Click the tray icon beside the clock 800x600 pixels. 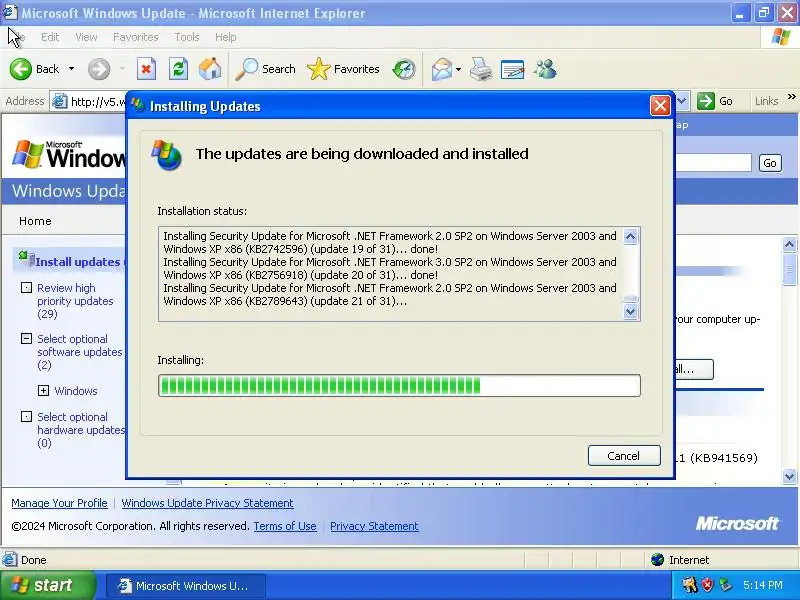(x=724, y=585)
